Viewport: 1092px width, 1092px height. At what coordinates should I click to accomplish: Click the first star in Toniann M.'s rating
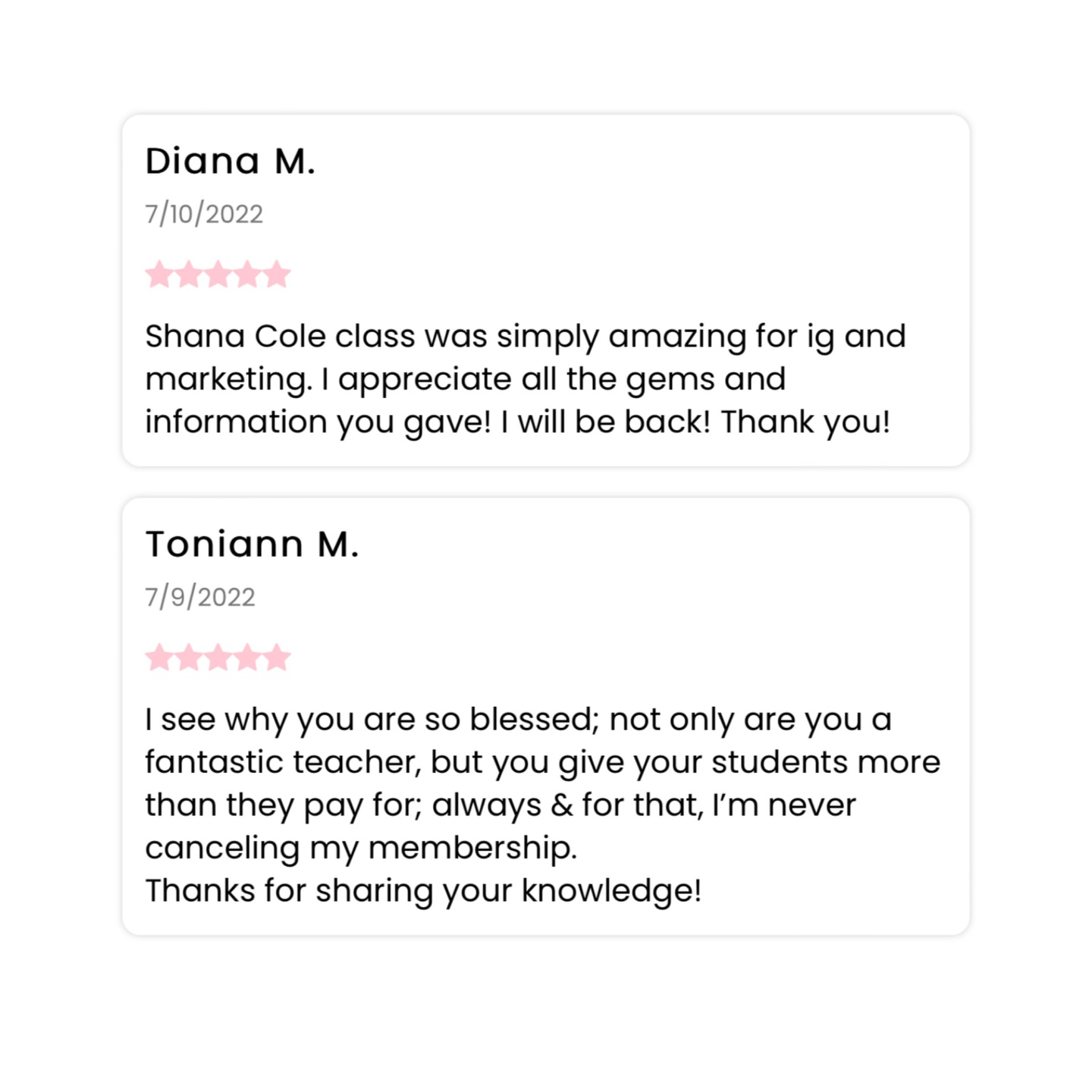(x=159, y=657)
